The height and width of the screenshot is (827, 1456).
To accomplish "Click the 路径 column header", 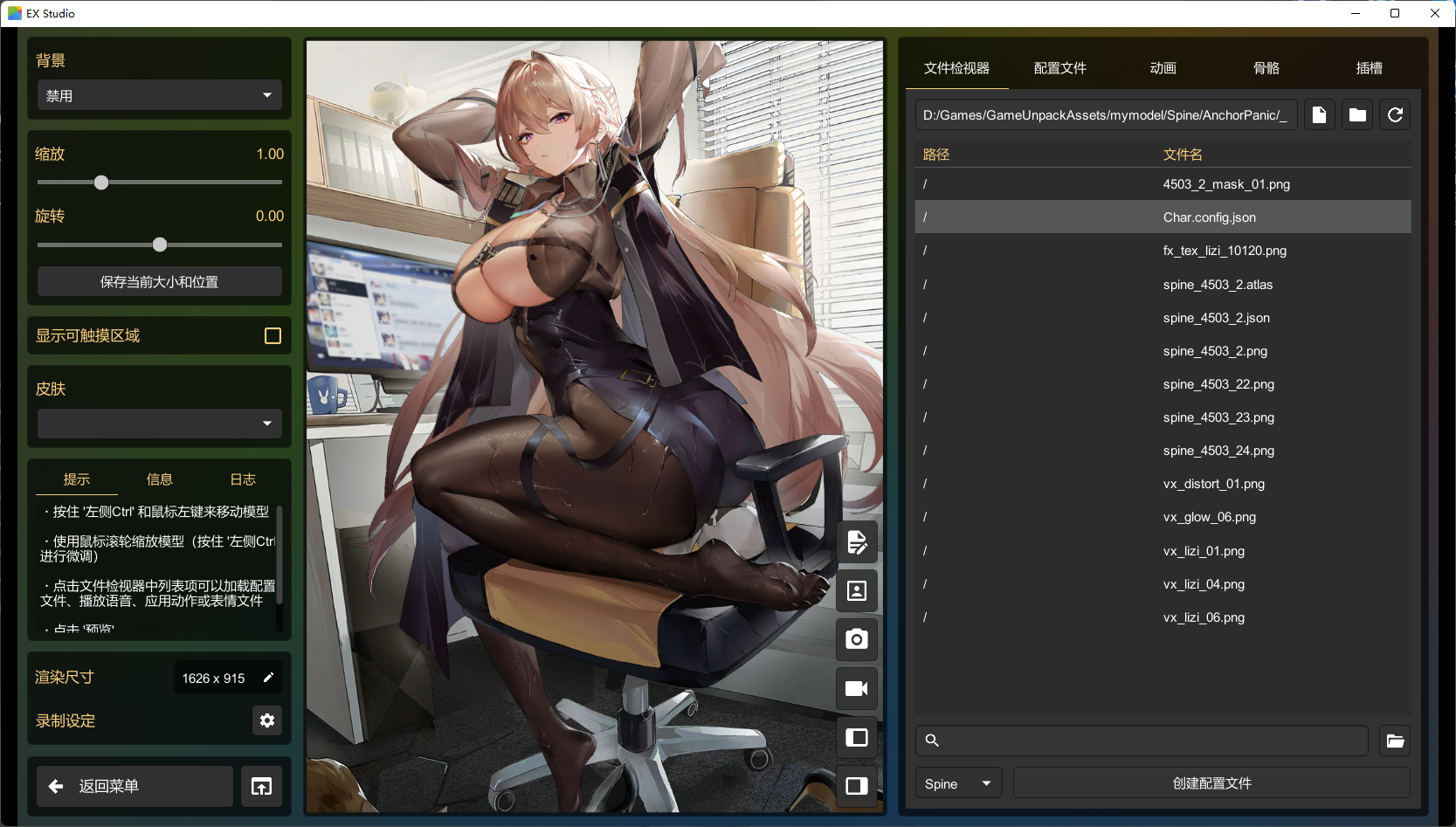I will coord(936,155).
